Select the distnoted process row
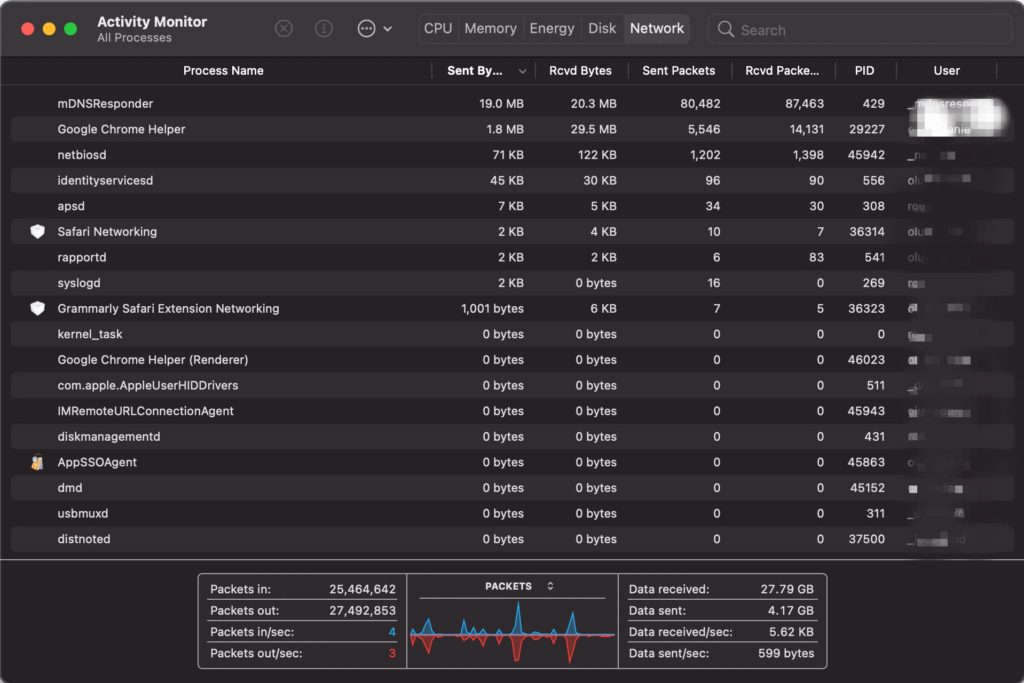 point(512,539)
